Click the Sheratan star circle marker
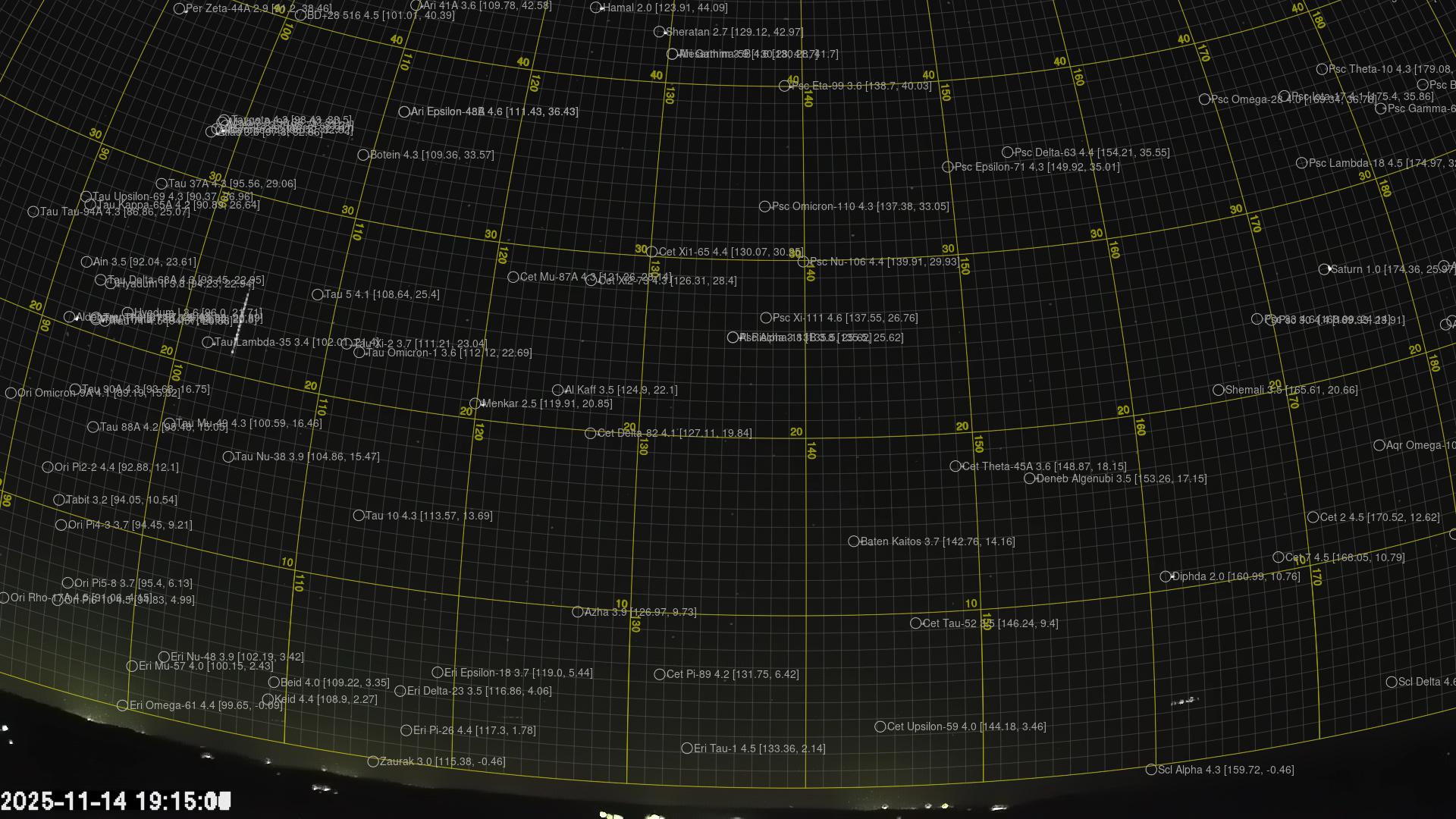The width and height of the screenshot is (1456, 819). pyautogui.click(x=659, y=32)
